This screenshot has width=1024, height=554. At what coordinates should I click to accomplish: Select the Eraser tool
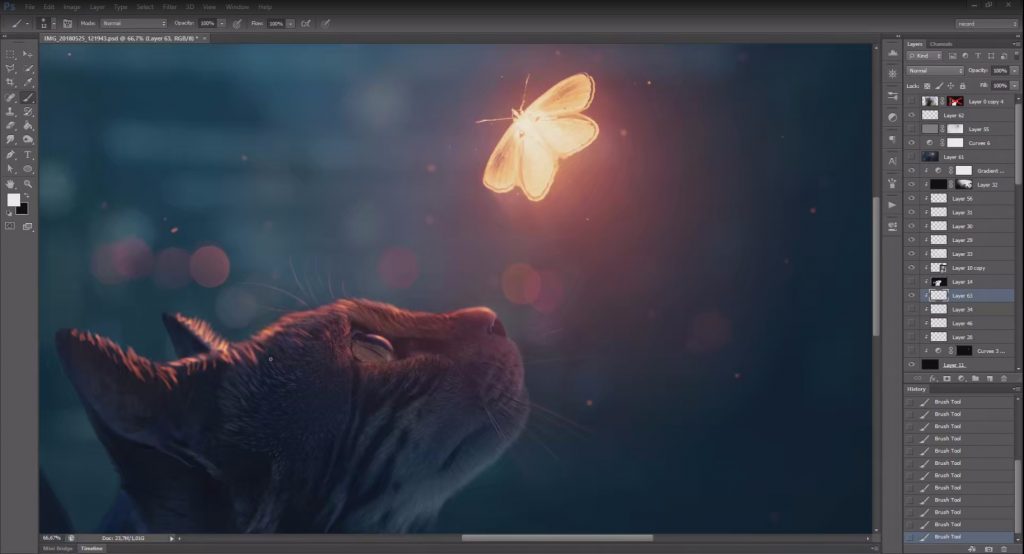(x=10, y=125)
